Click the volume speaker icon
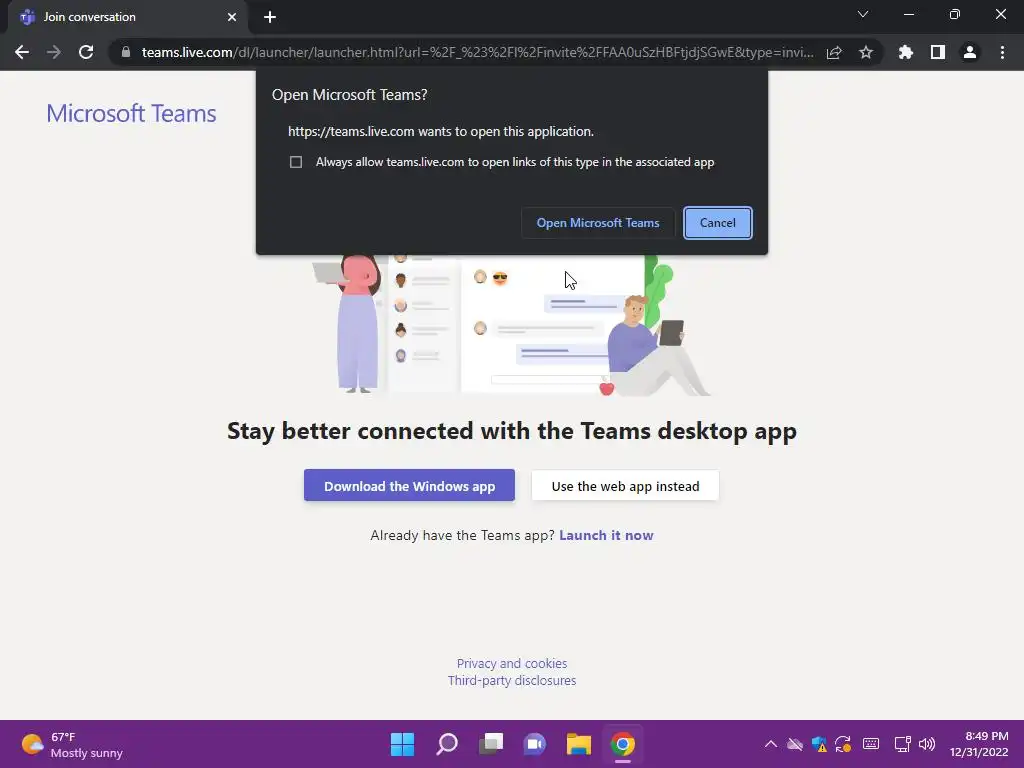 tap(927, 744)
